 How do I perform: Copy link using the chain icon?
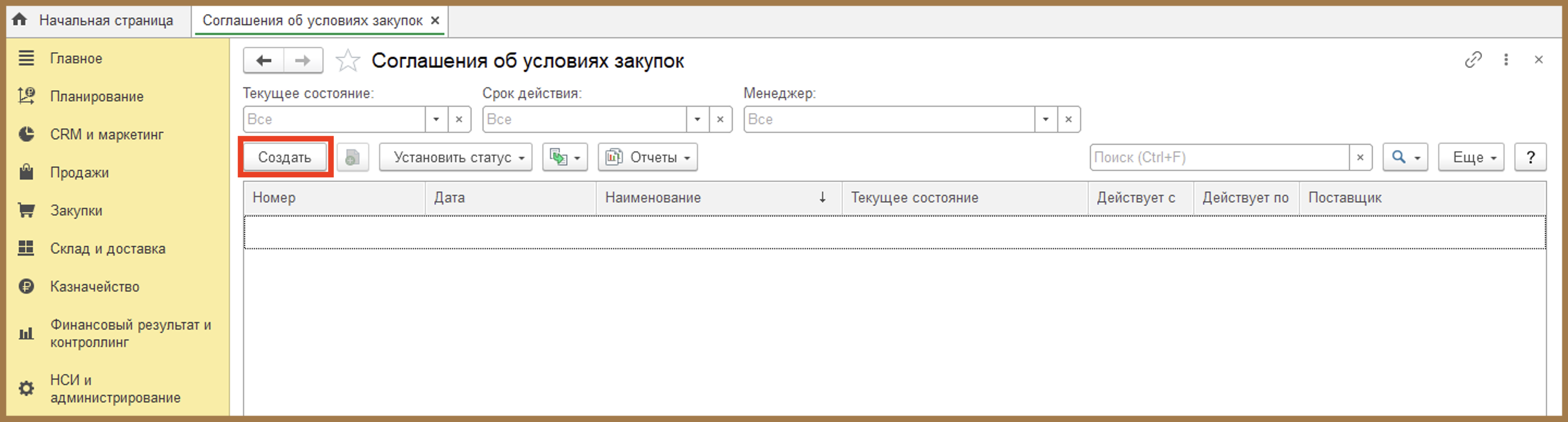[1473, 60]
